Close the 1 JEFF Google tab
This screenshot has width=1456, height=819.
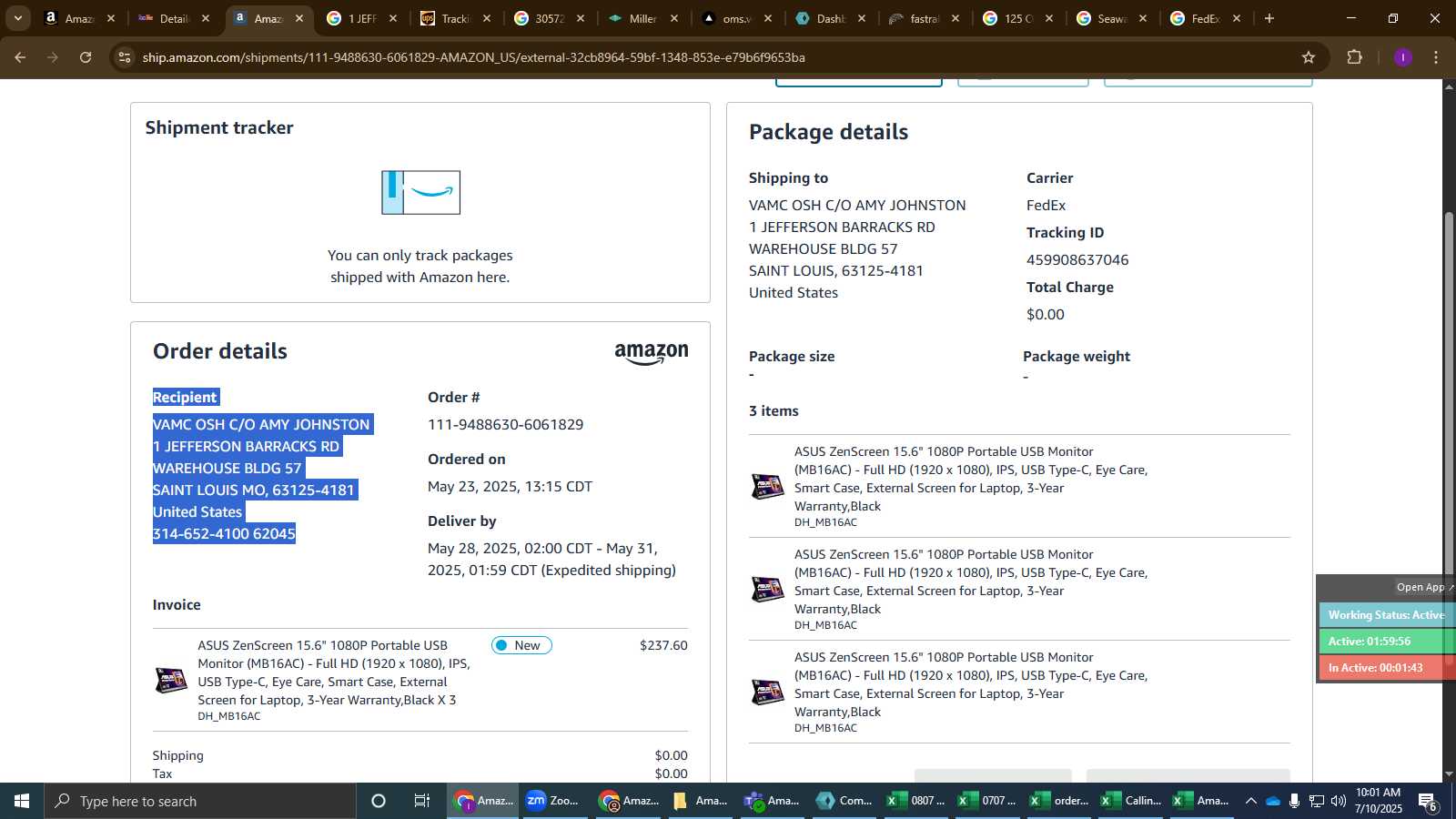coord(393,18)
